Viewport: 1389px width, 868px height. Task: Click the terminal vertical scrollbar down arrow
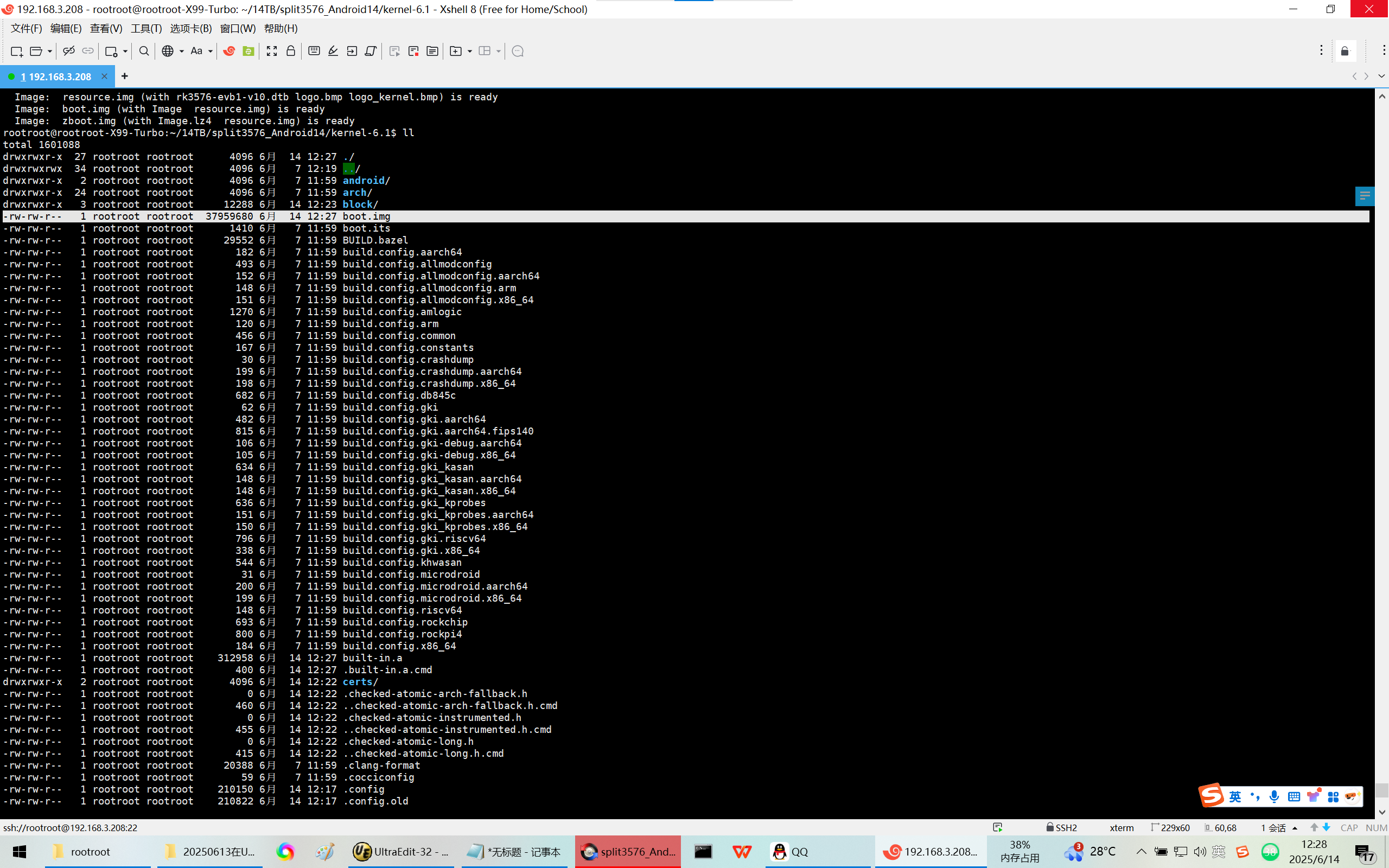[x=1381, y=812]
